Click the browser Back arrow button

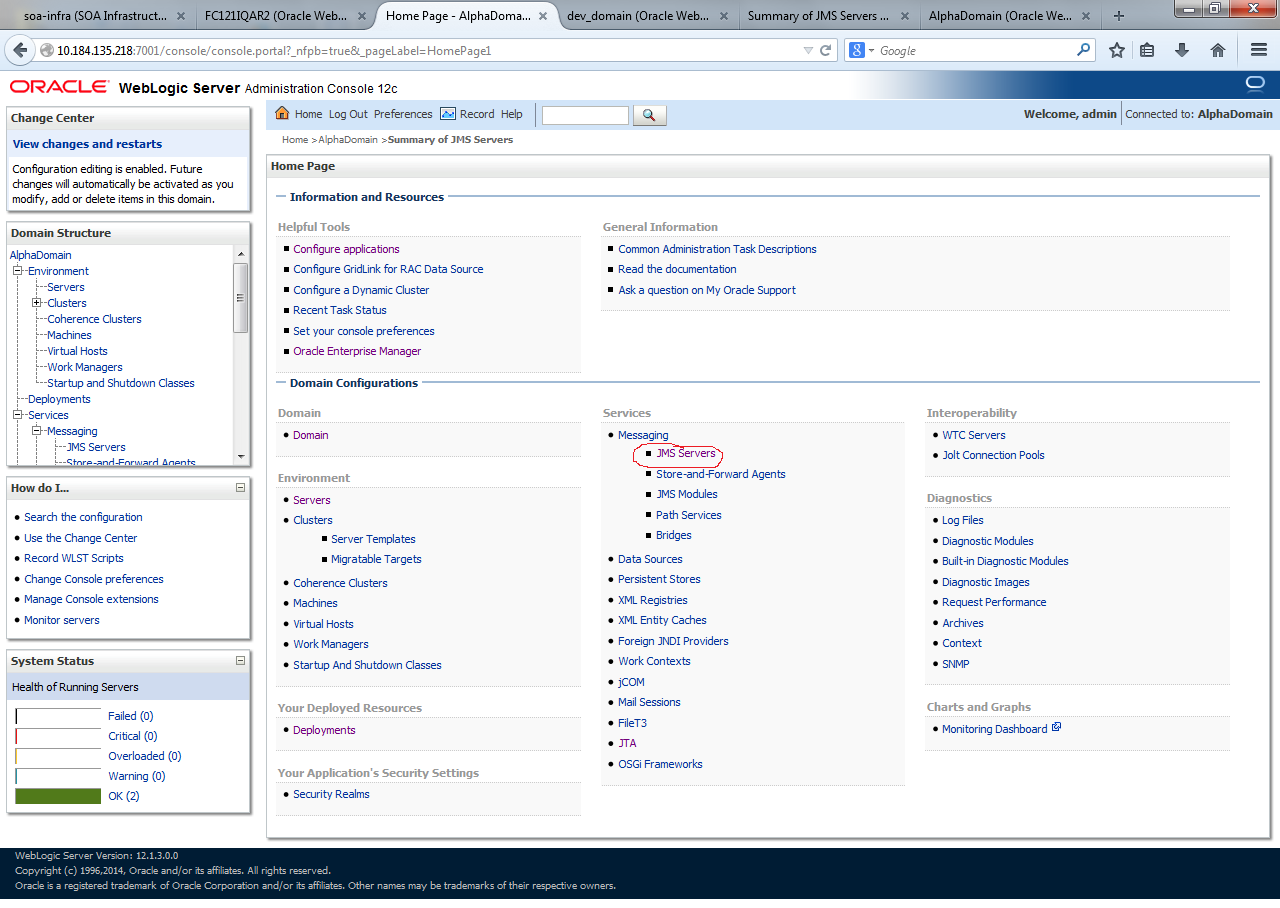tap(20, 50)
